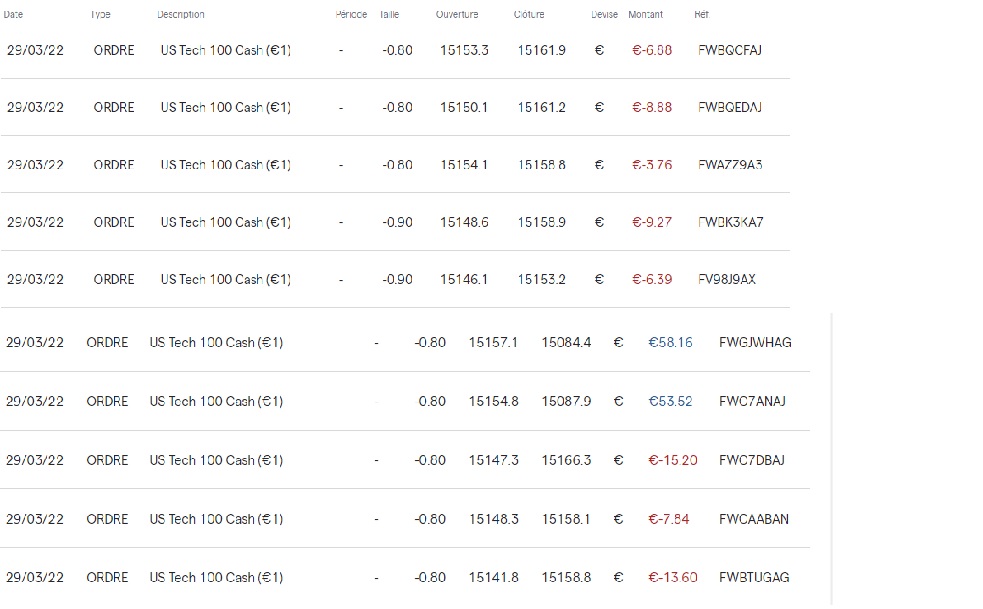Click the €-15.20 loss amount
The width and height of the screenshot is (983, 609).
pyautogui.click(x=673, y=460)
